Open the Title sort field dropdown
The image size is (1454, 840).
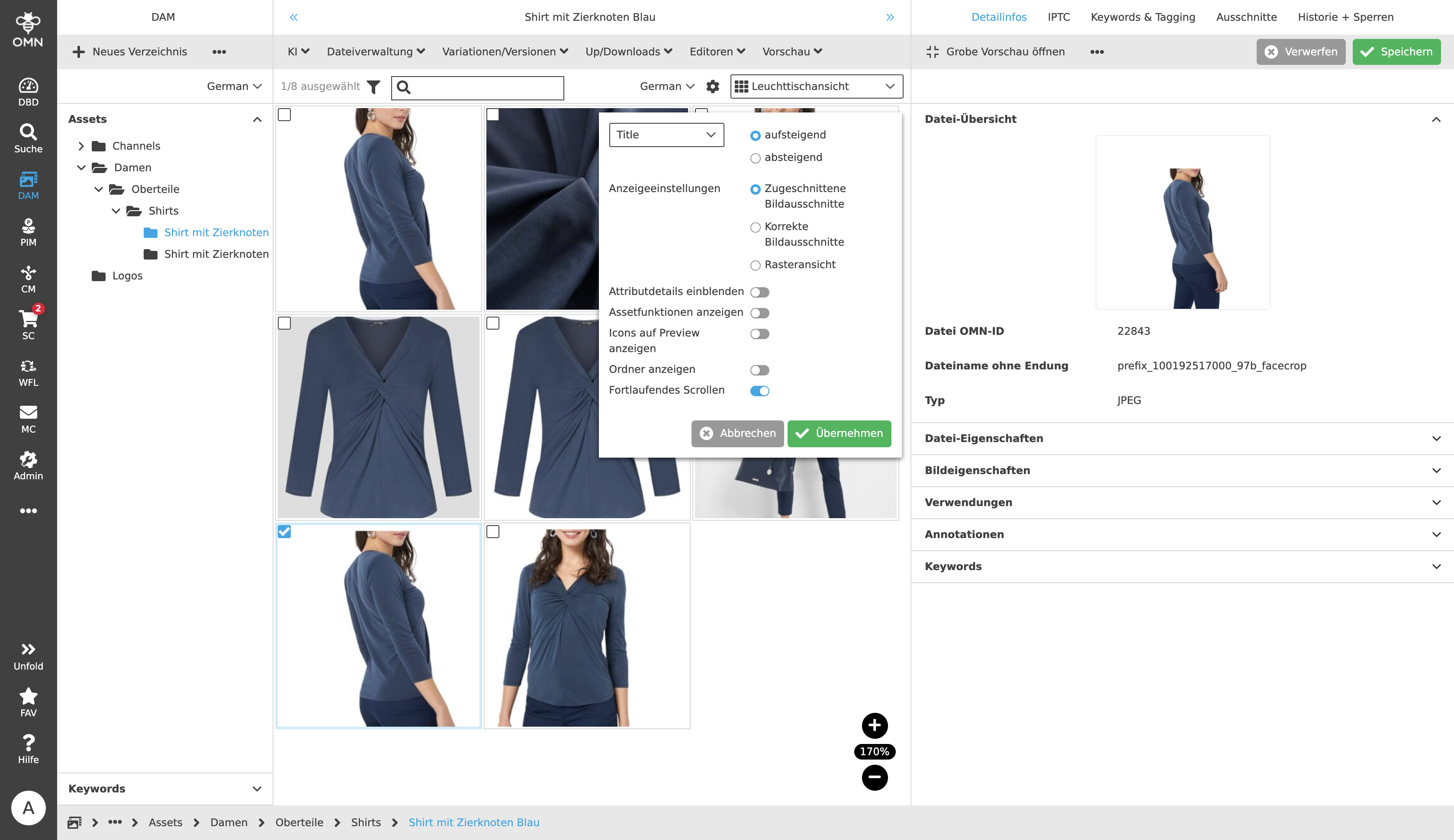point(666,135)
